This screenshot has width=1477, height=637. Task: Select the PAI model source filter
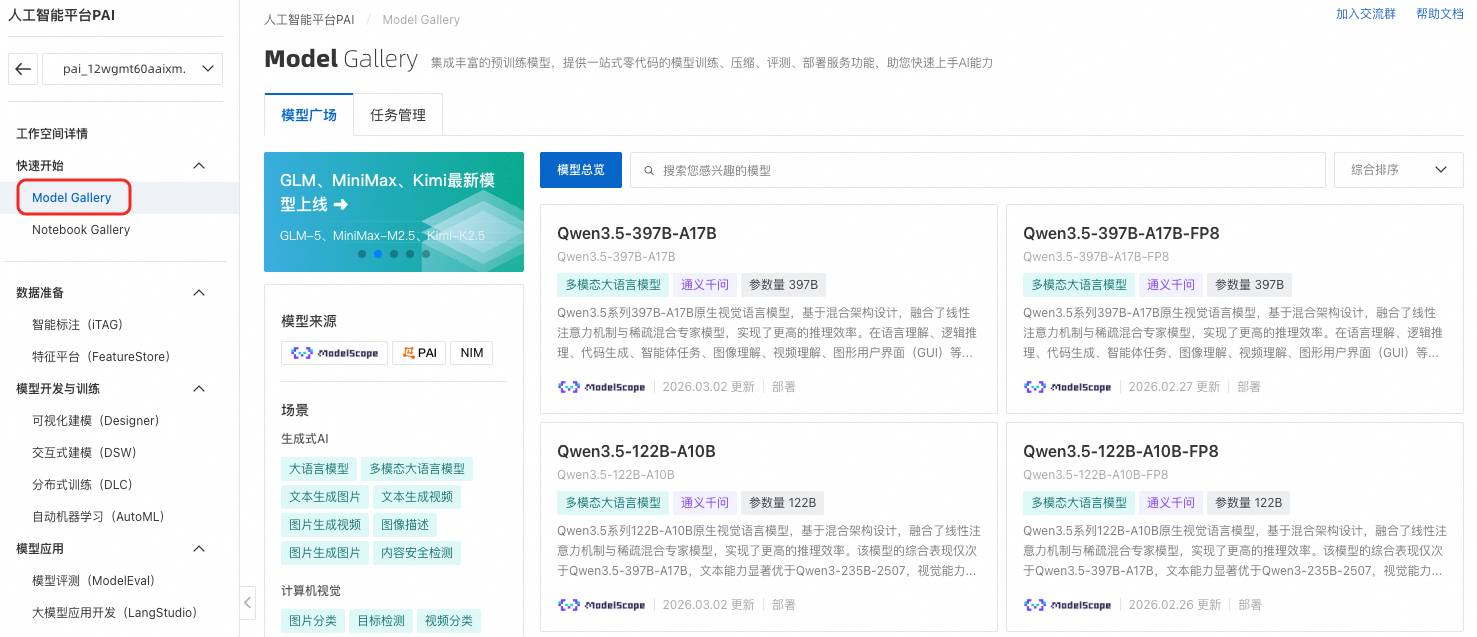pyautogui.click(x=418, y=353)
